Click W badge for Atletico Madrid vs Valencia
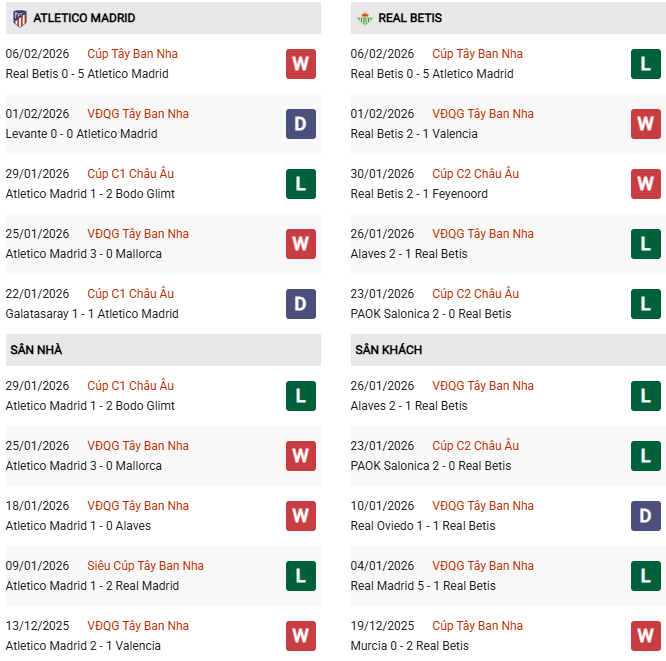Screen dimensions: 666x661 click(300, 636)
